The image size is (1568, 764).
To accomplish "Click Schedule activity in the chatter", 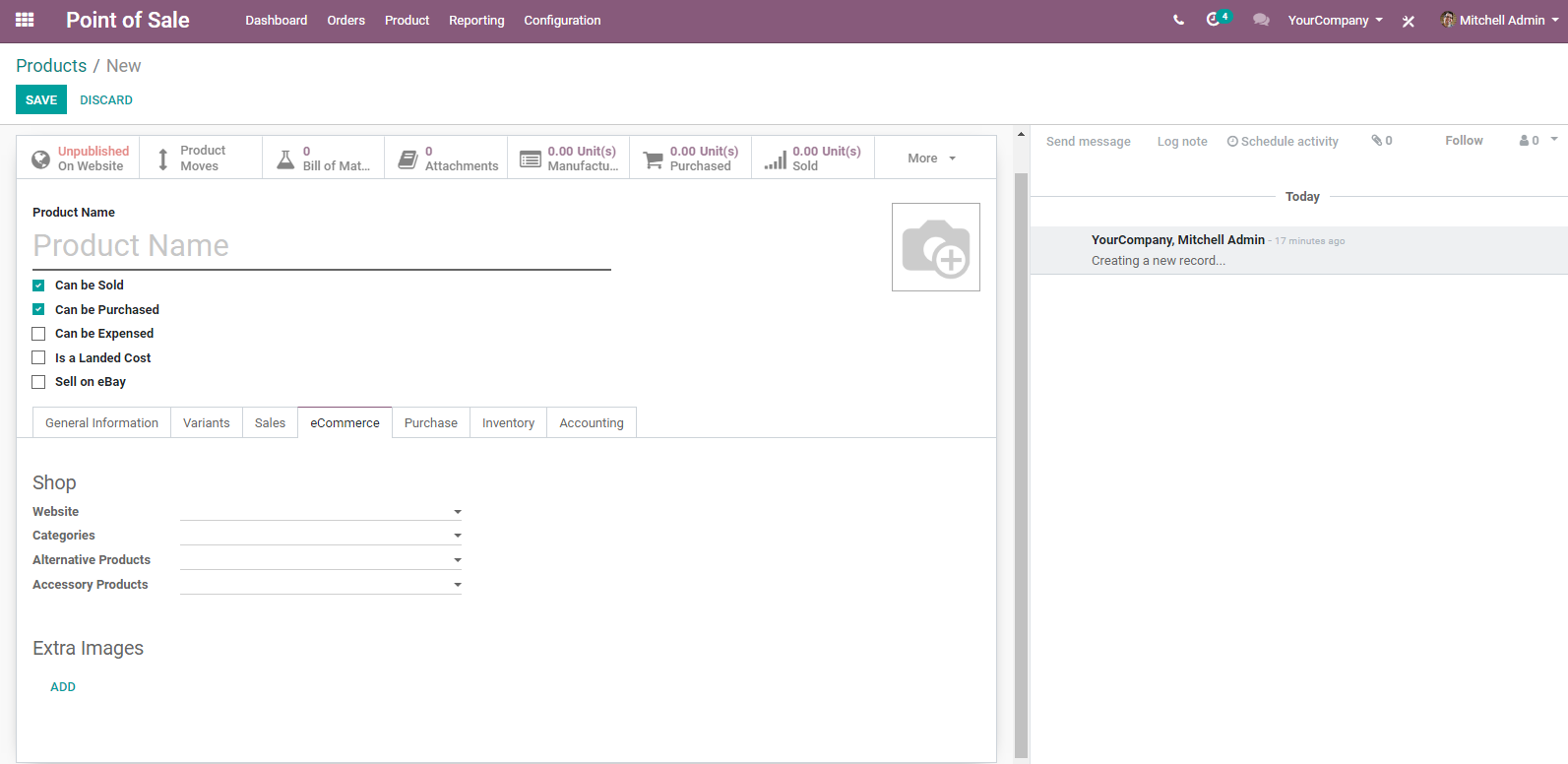I will pyautogui.click(x=1283, y=141).
